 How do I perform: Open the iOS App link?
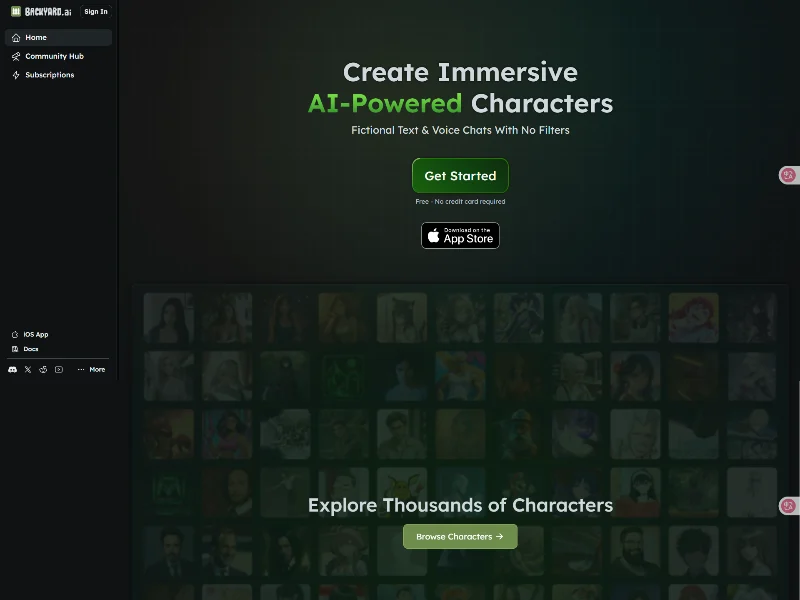point(30,334)
